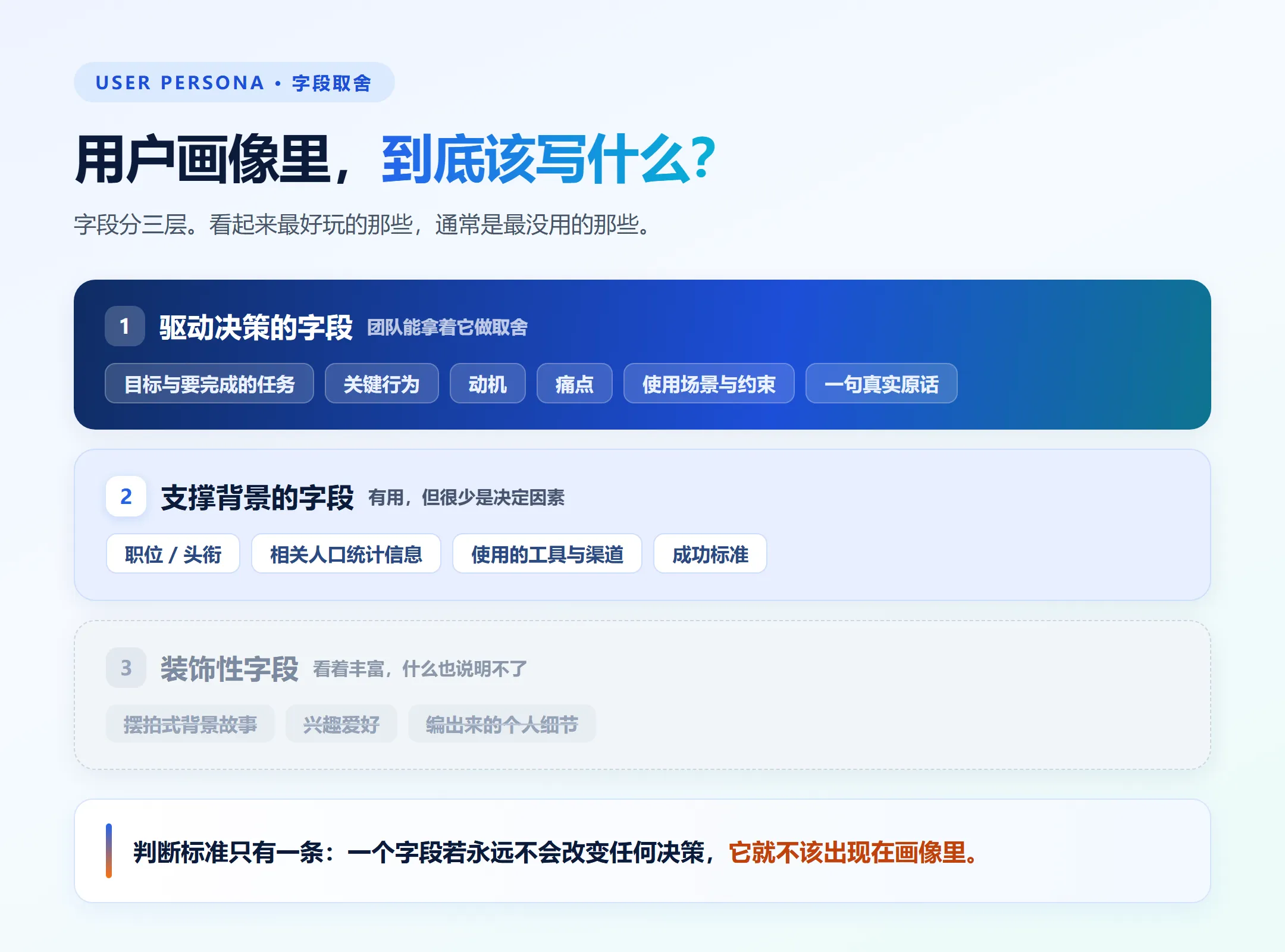This screenshot has width=1285, height=952.
Task: Click the '相关人口统计信息' tag
Action: tap(346, 554)
